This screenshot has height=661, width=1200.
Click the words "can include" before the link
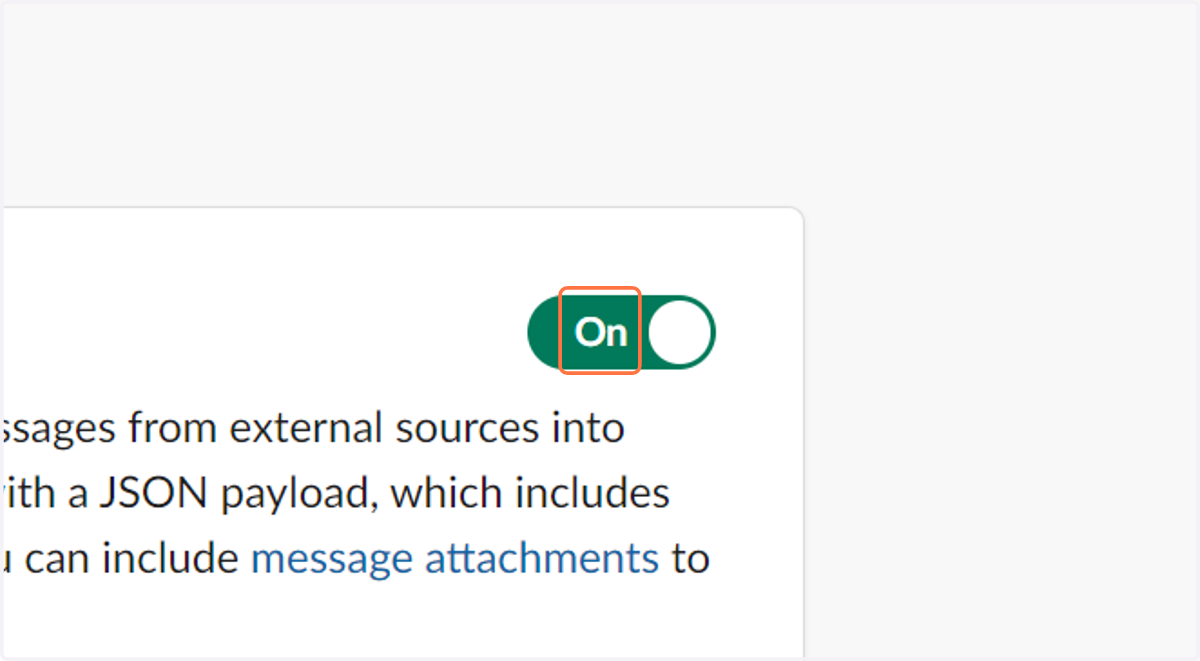click(x=132, y=558)
